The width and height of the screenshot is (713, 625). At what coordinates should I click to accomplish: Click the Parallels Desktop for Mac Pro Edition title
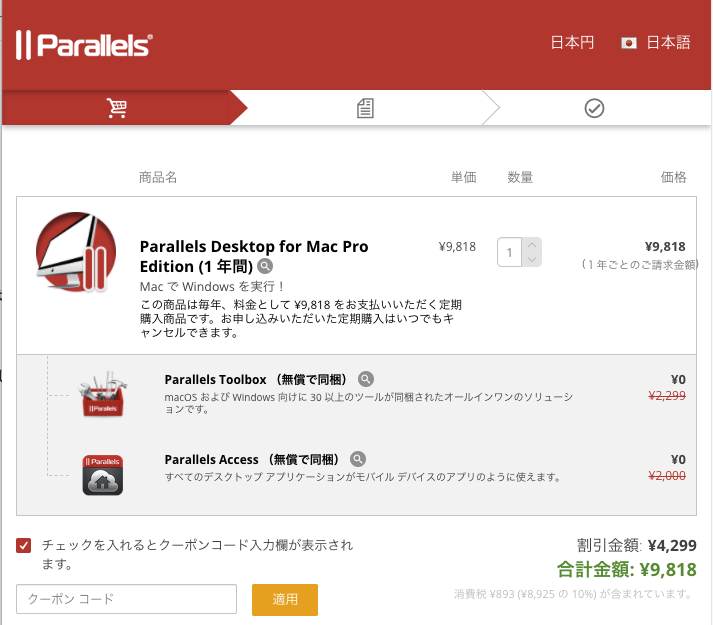254,256
